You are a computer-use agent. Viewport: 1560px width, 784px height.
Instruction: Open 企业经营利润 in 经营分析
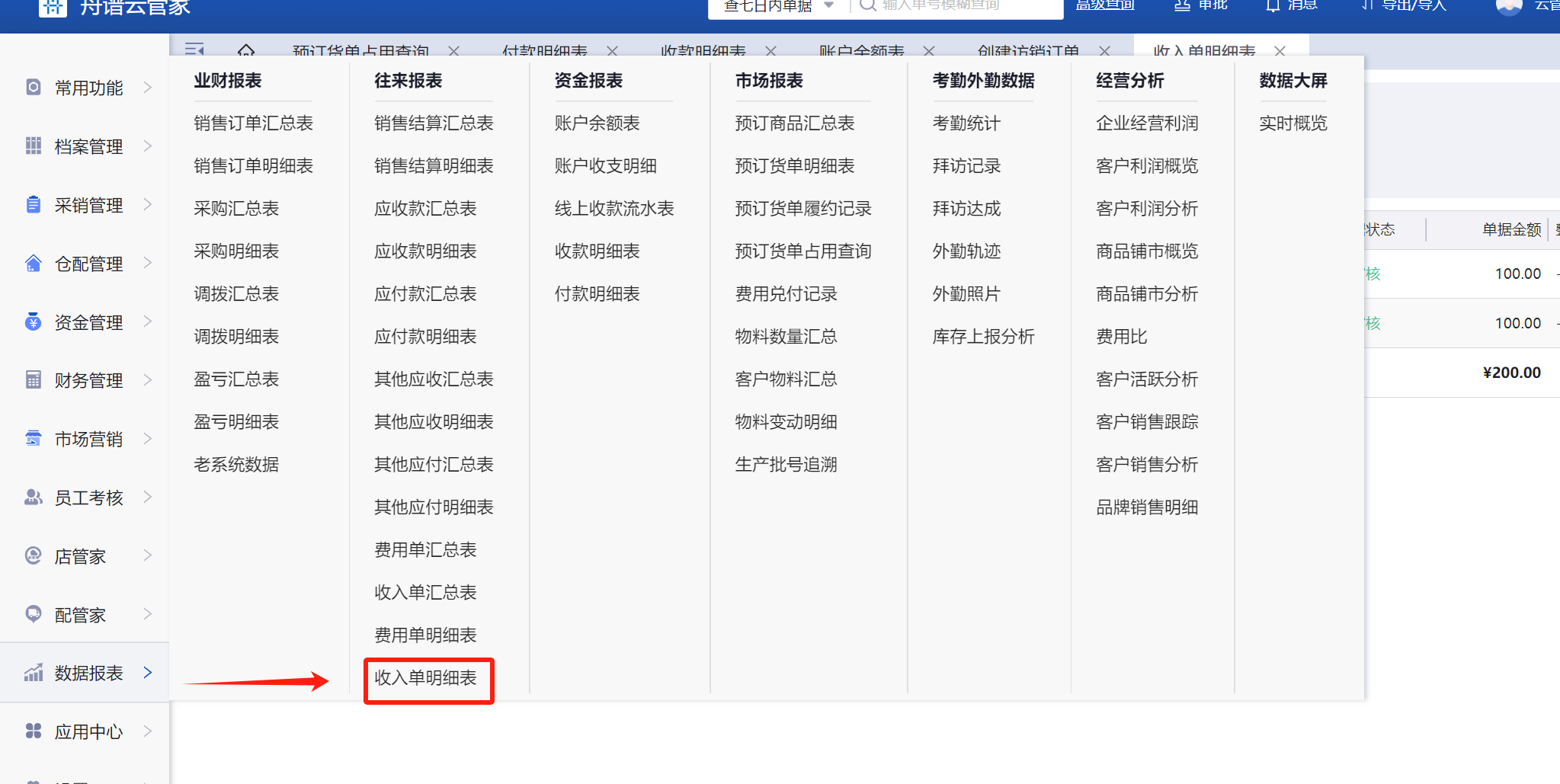pos(1146,123)
